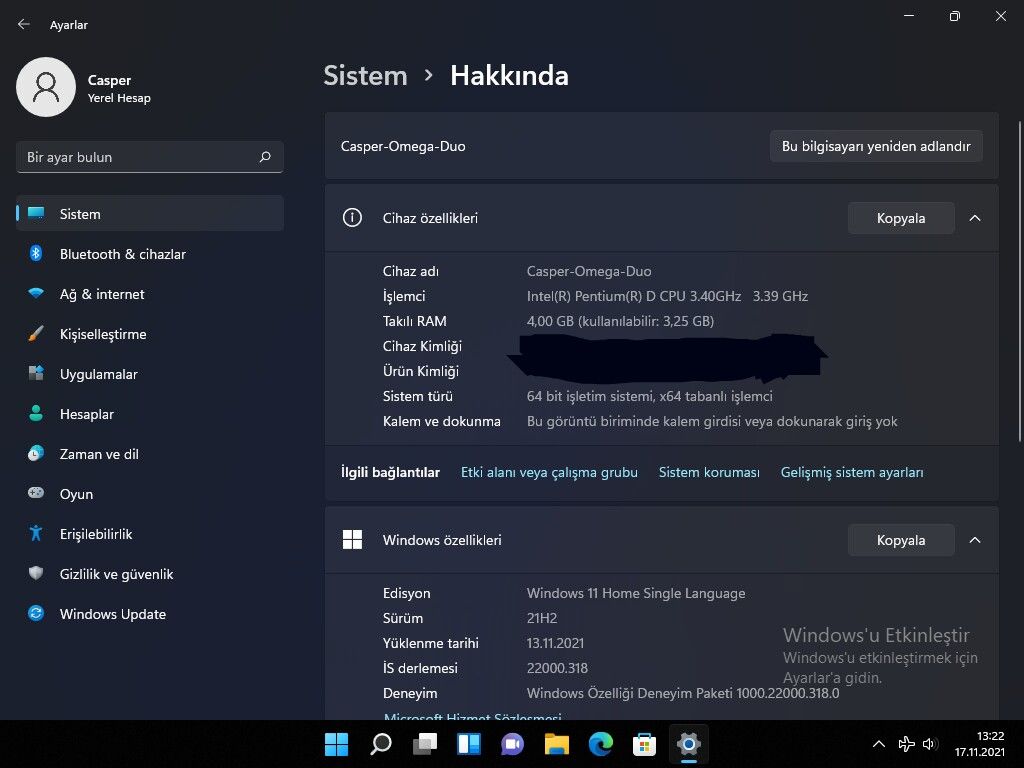The height and width of the screenshot is (768, 1024).
Task: Click the Oyun gamepad icon
Action: point(36,493)
